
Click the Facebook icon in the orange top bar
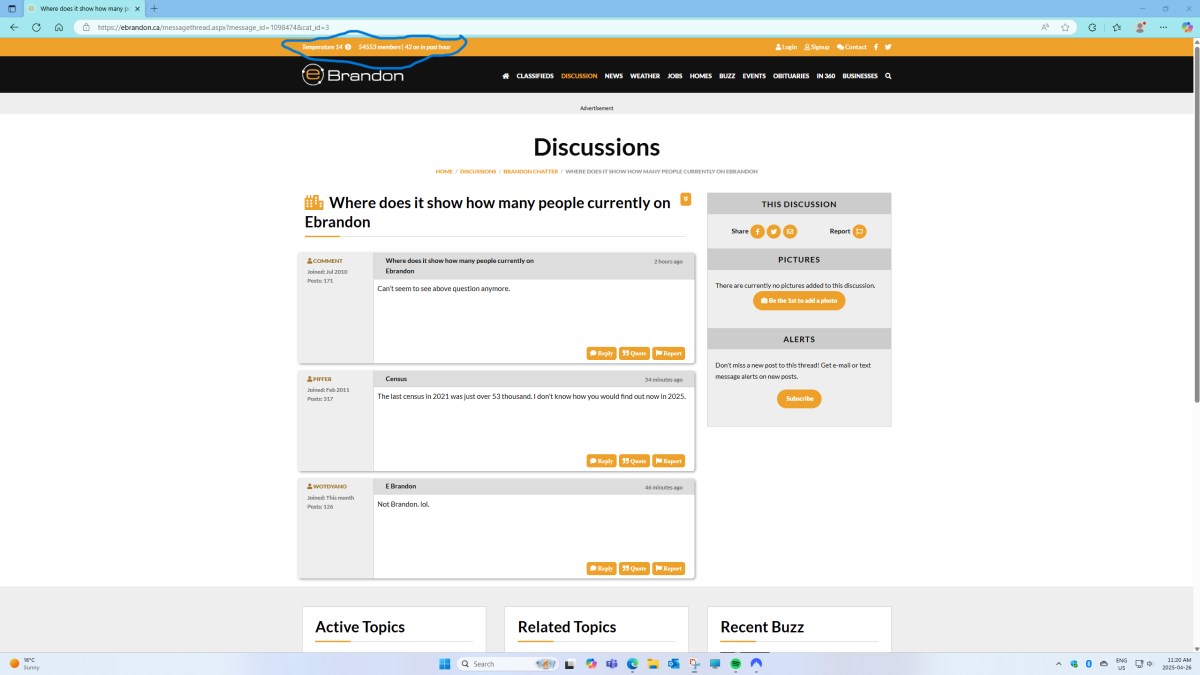(876, 47)
